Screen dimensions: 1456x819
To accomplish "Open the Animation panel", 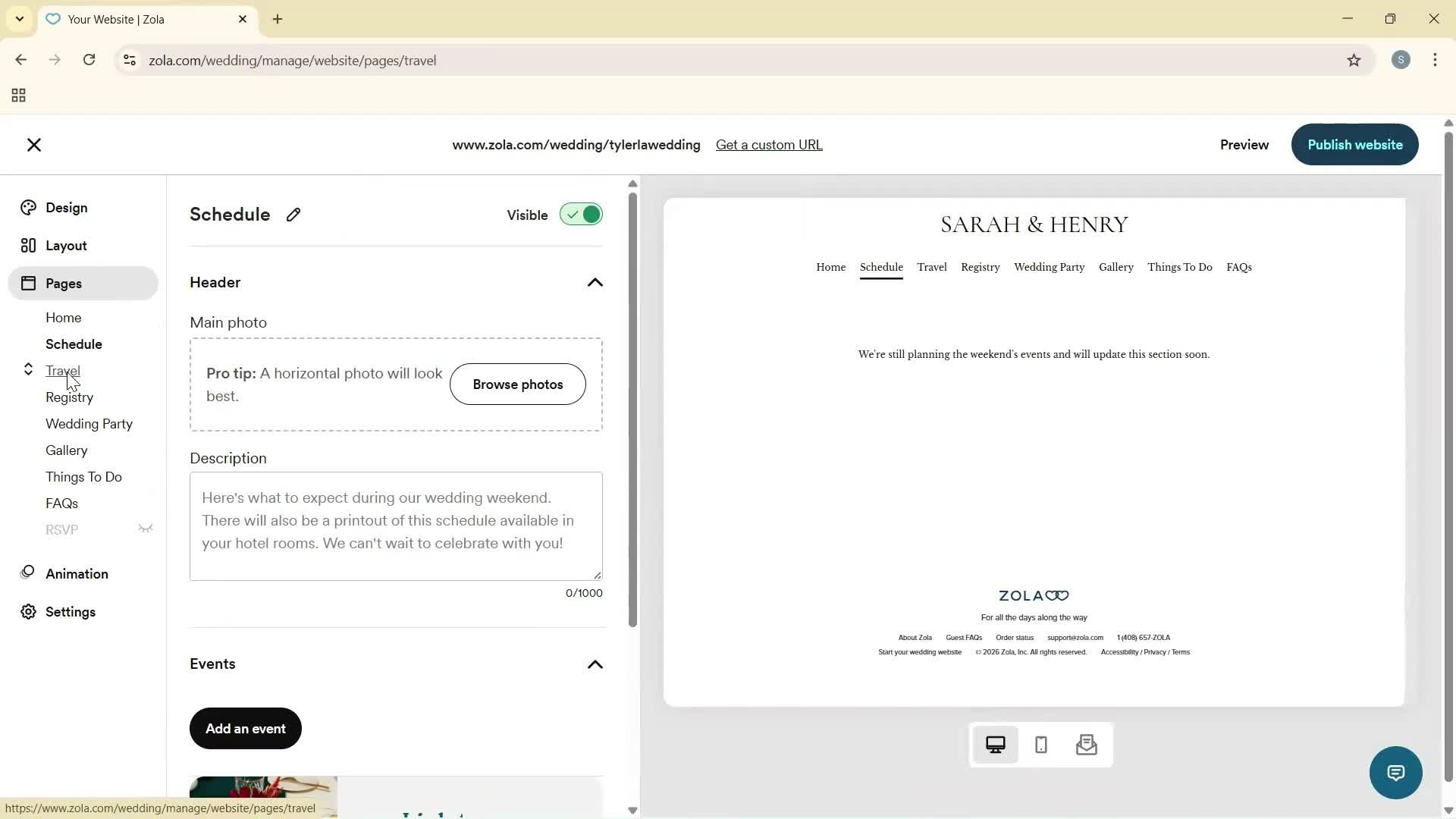I will [x=77, y=574].
